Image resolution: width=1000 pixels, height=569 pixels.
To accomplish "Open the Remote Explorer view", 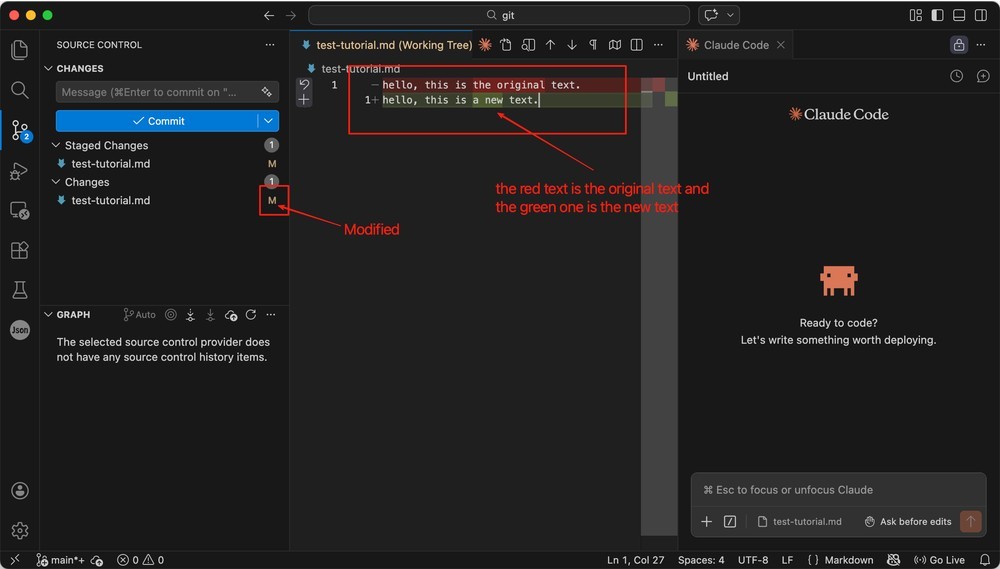I will point(20,211).
